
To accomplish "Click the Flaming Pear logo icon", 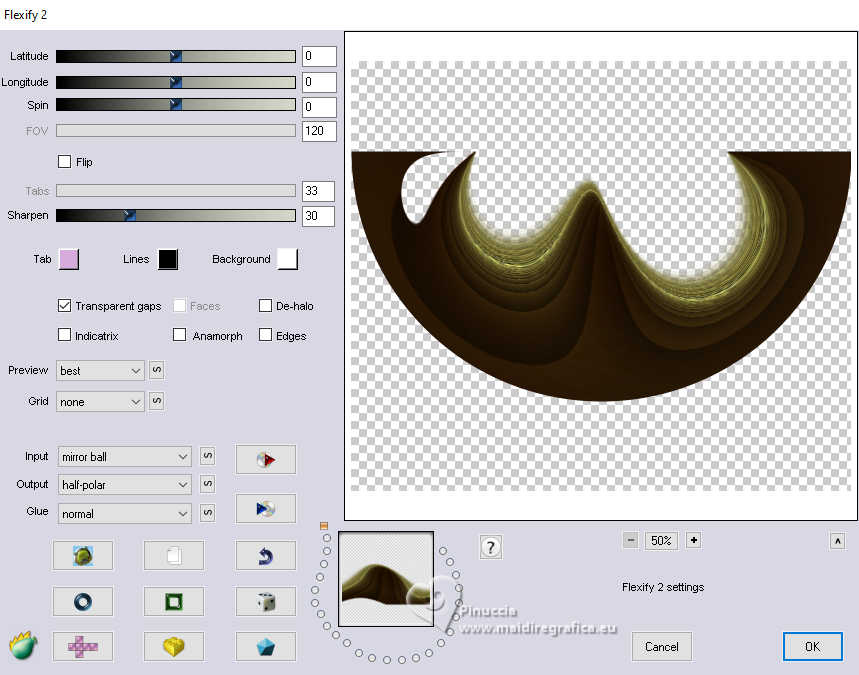I will (24, 645).
